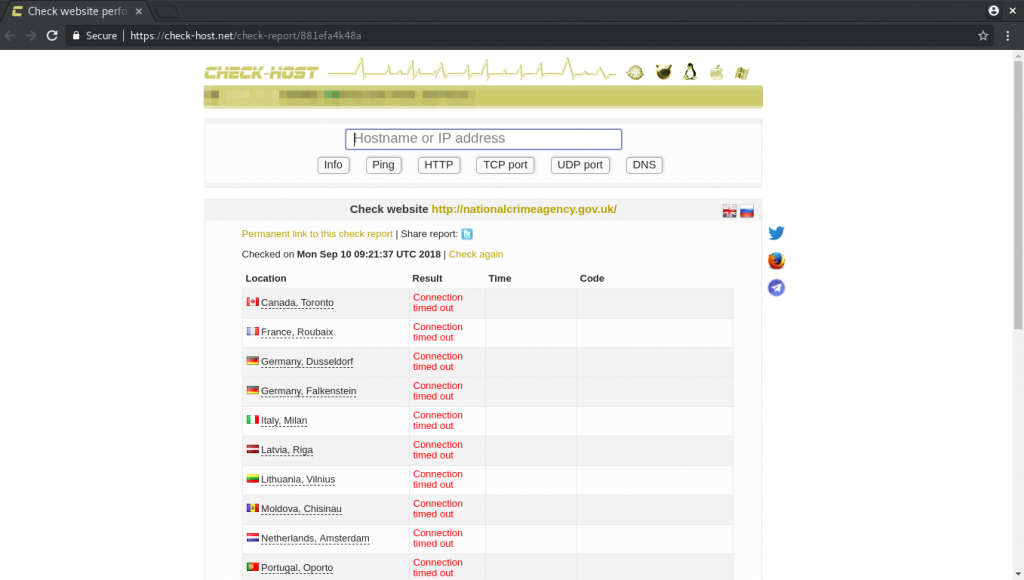Click the Result column header
This screenshot has width=1024, height=580.
tap(427, 278)
